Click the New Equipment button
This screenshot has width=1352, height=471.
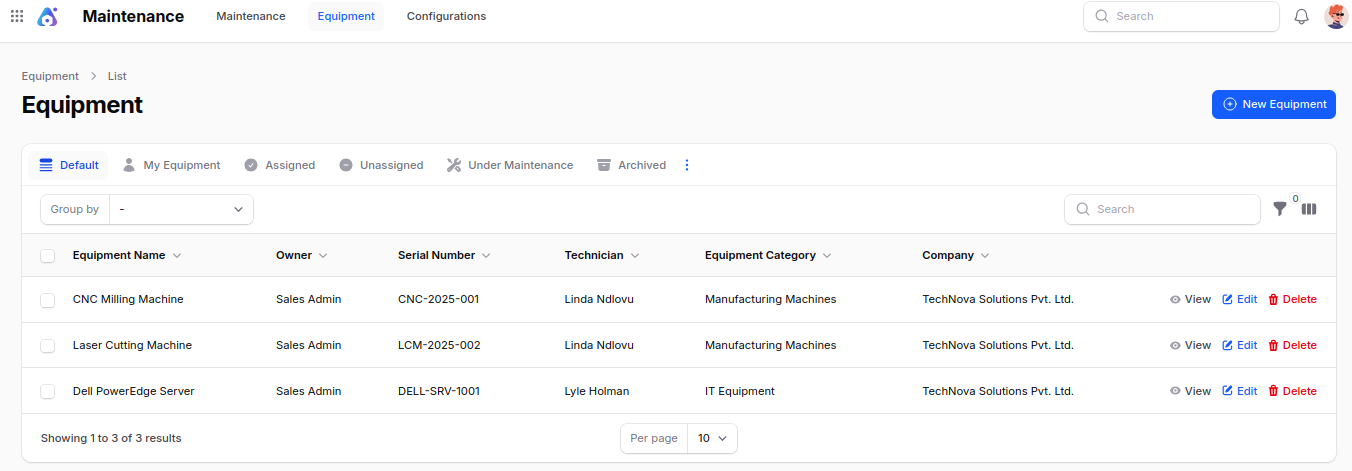[x=1274, y=104]
